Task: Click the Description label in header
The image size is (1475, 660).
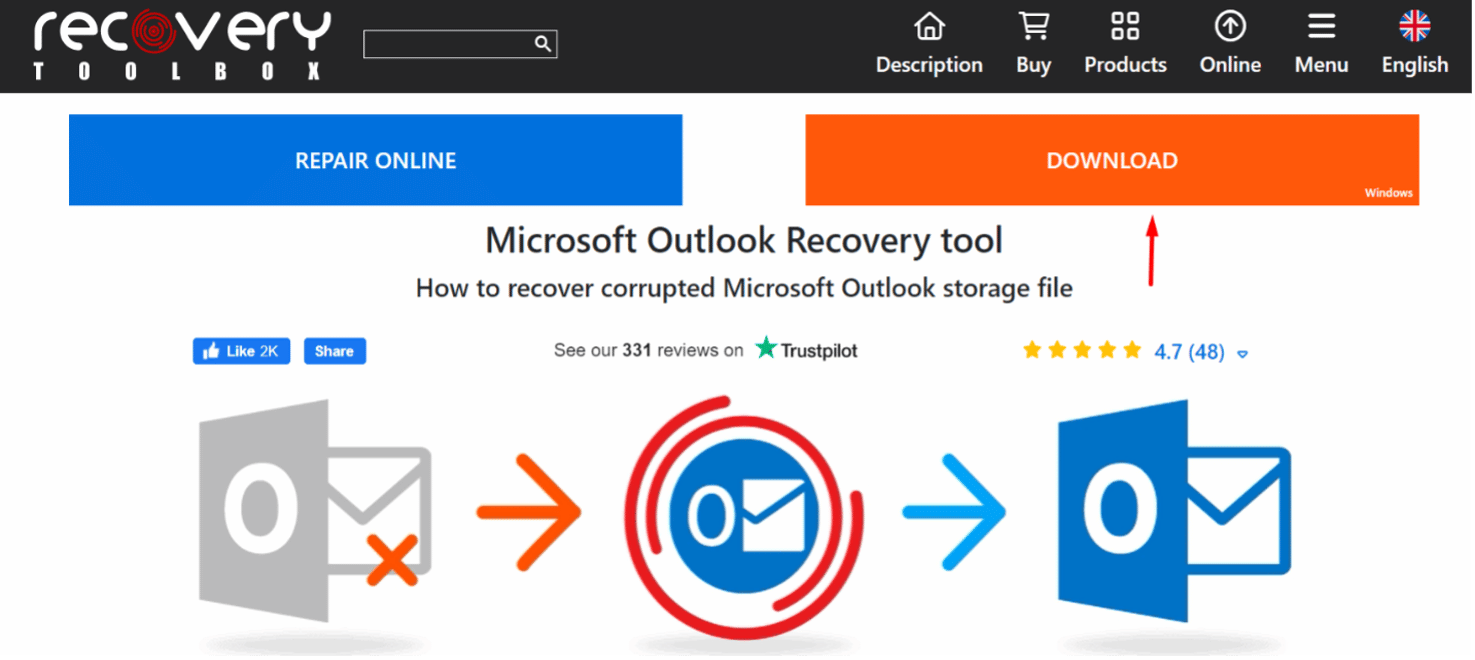Action: click(929, 65)
